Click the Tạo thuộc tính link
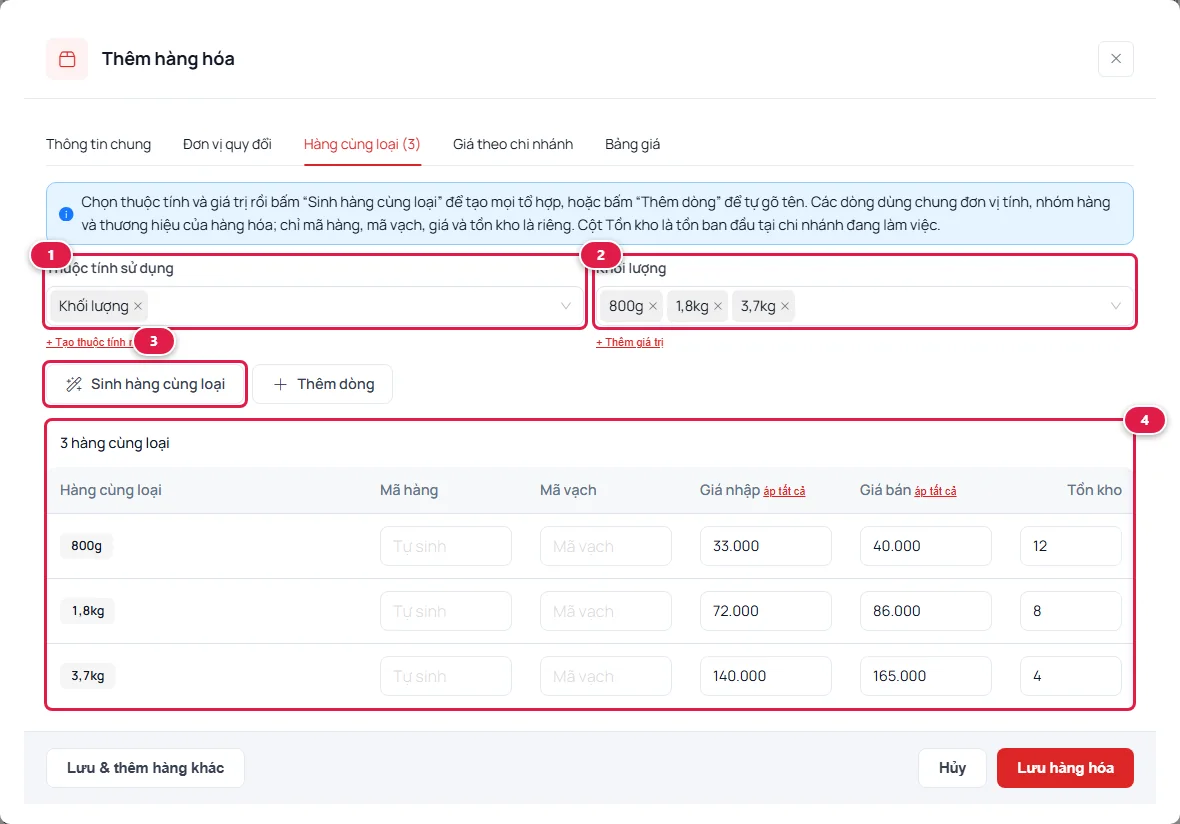This screenshot has height=824, width=1180. (89, 342)
